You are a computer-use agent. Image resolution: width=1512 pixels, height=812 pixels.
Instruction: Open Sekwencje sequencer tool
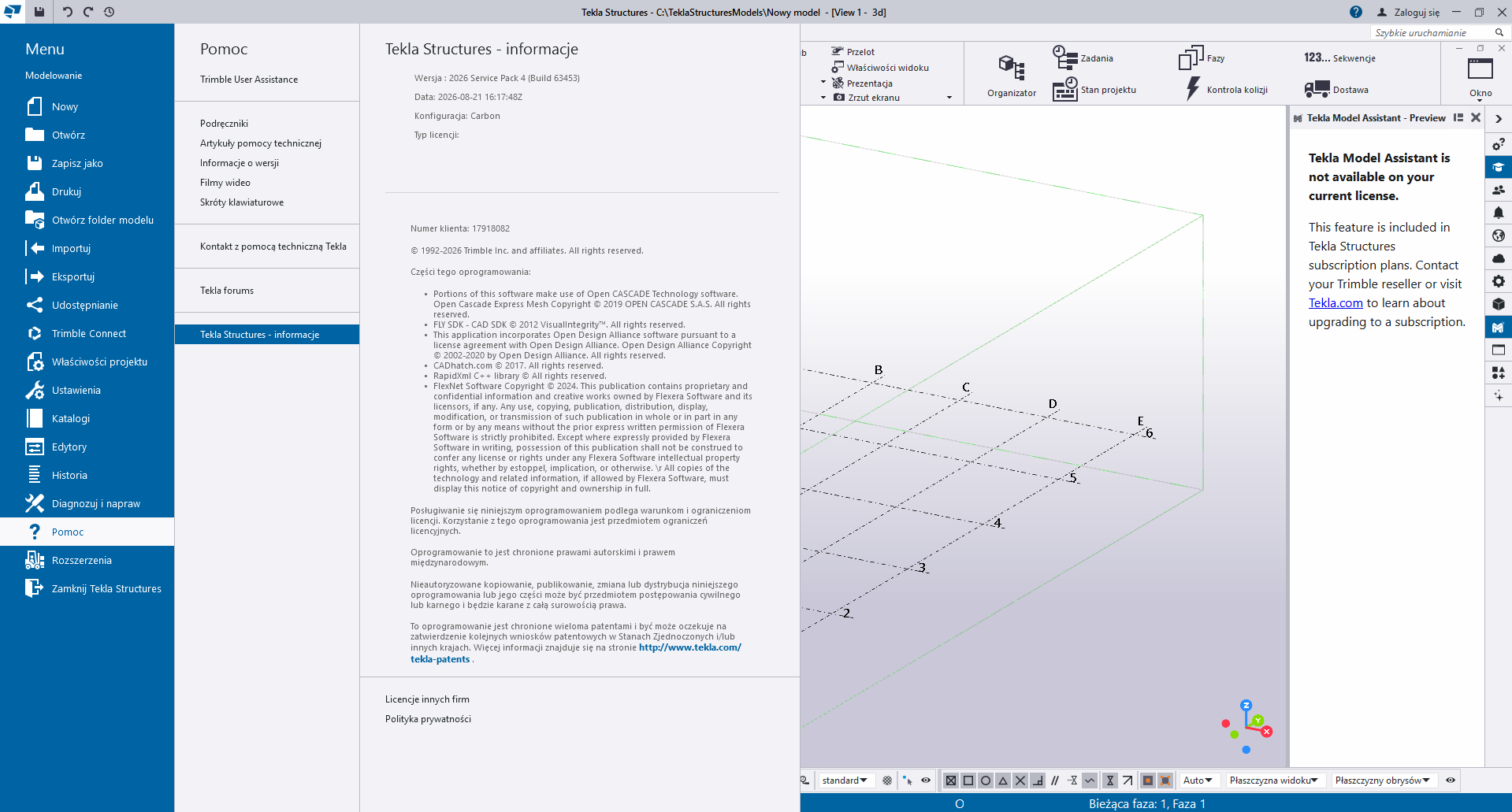coord(1339,57)
